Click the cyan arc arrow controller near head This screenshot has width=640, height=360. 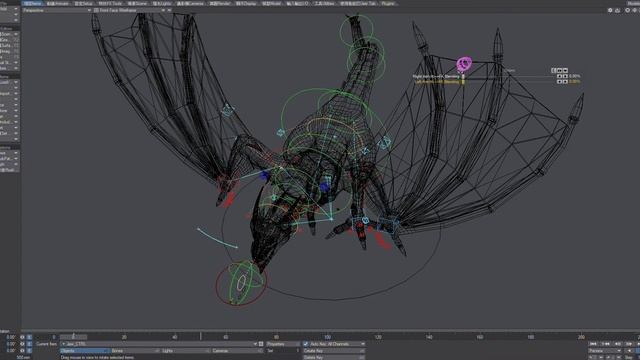pos(218,238)
